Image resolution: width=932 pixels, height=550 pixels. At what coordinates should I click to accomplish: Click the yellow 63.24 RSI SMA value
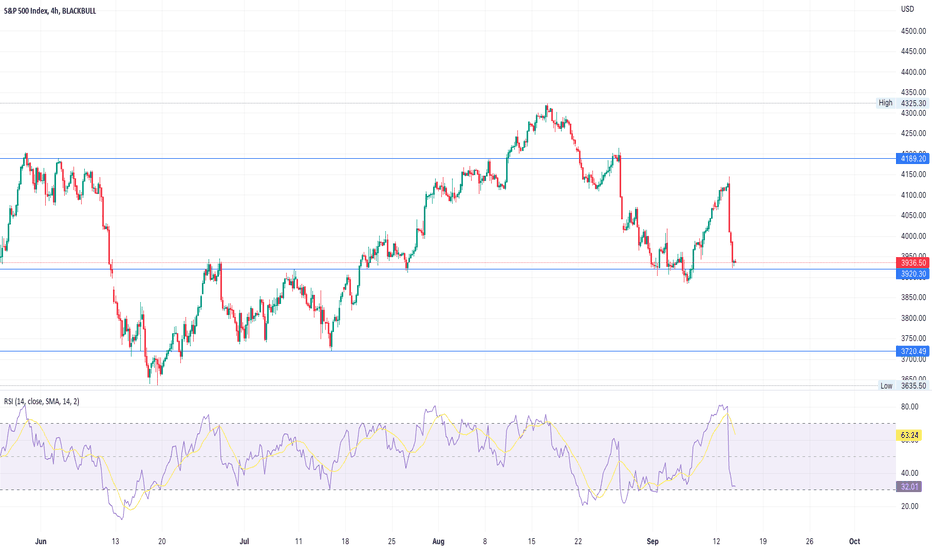pyautogui.click(x=910, y=435)
